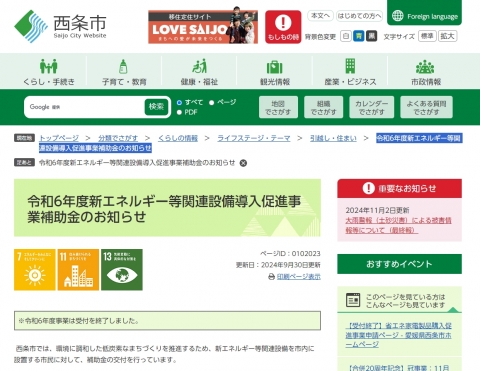Viewport: 480px width, 371px height.
Task: Open the はじめての方へ link
Action: [359, 16]
